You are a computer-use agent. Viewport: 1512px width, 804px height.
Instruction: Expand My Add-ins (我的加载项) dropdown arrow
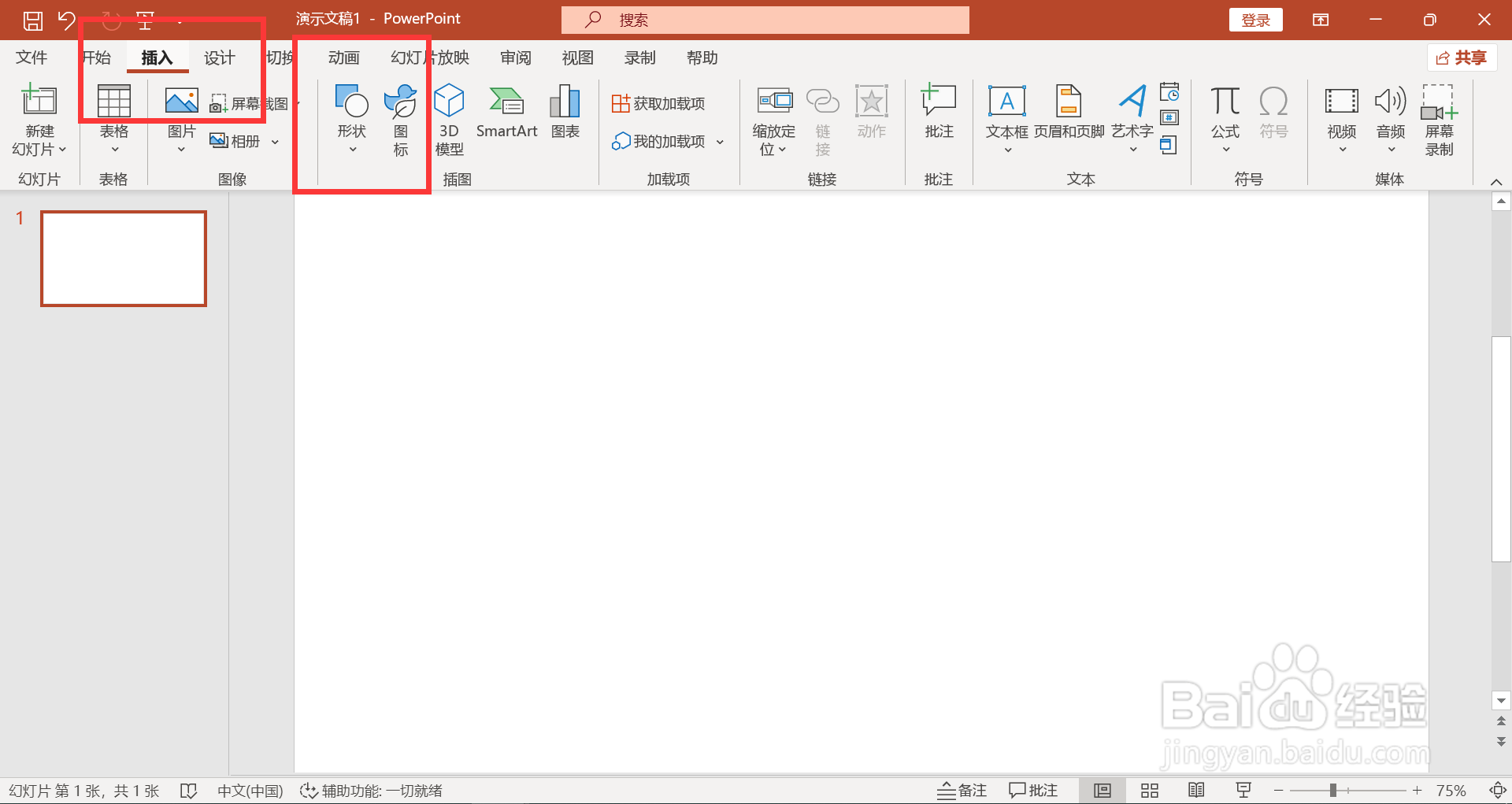click(x=720, y=142)
